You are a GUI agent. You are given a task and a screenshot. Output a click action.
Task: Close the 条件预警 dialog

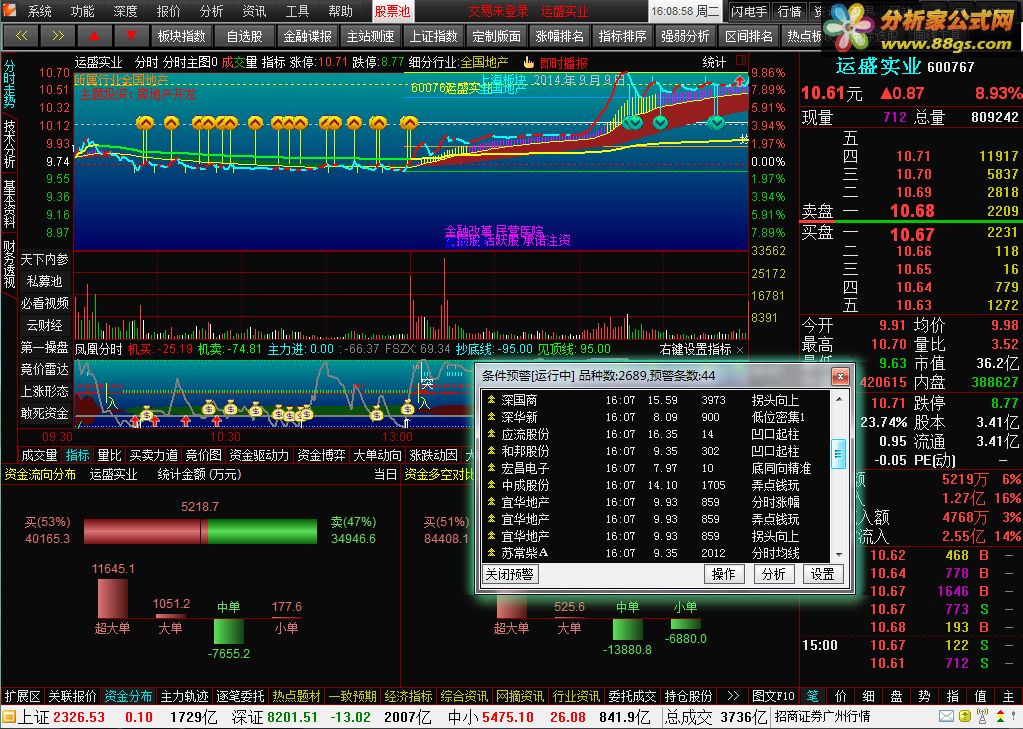pyautogui.click(x=840, y=376)
